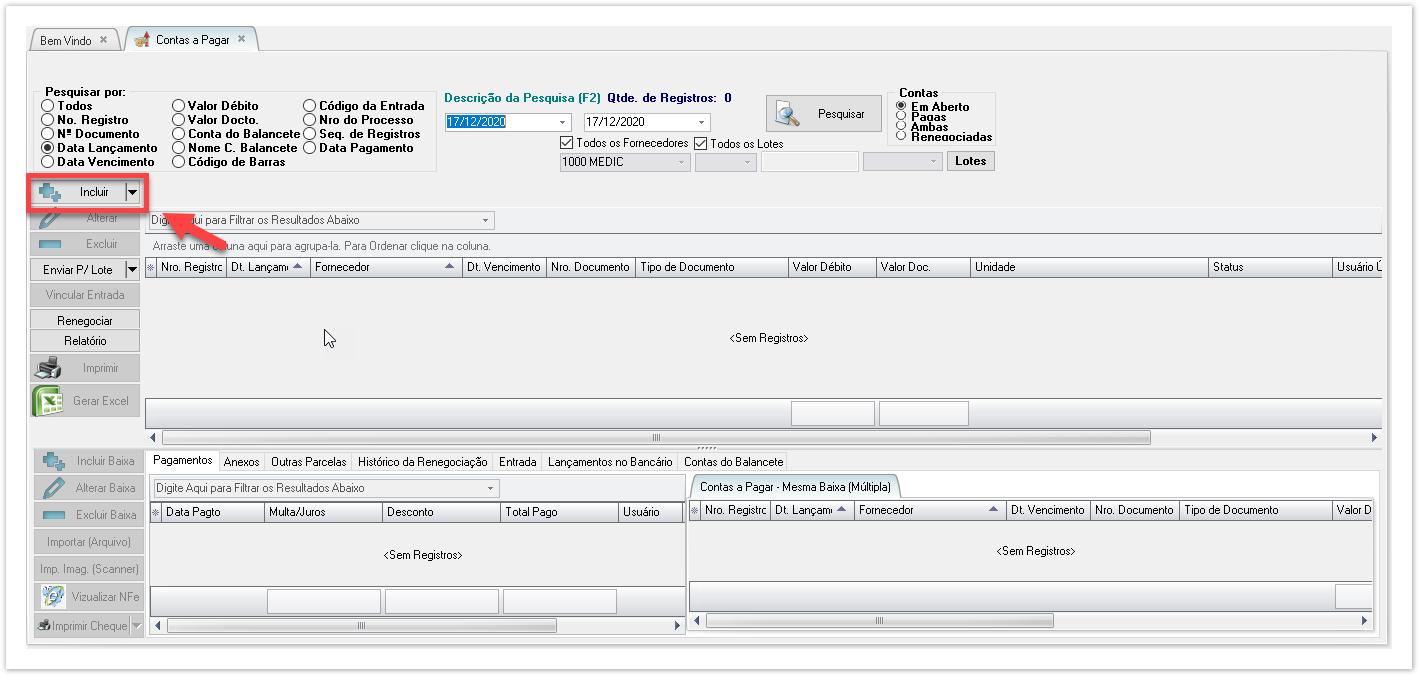Open the Incluir dropdown arrow

[132, 192]
